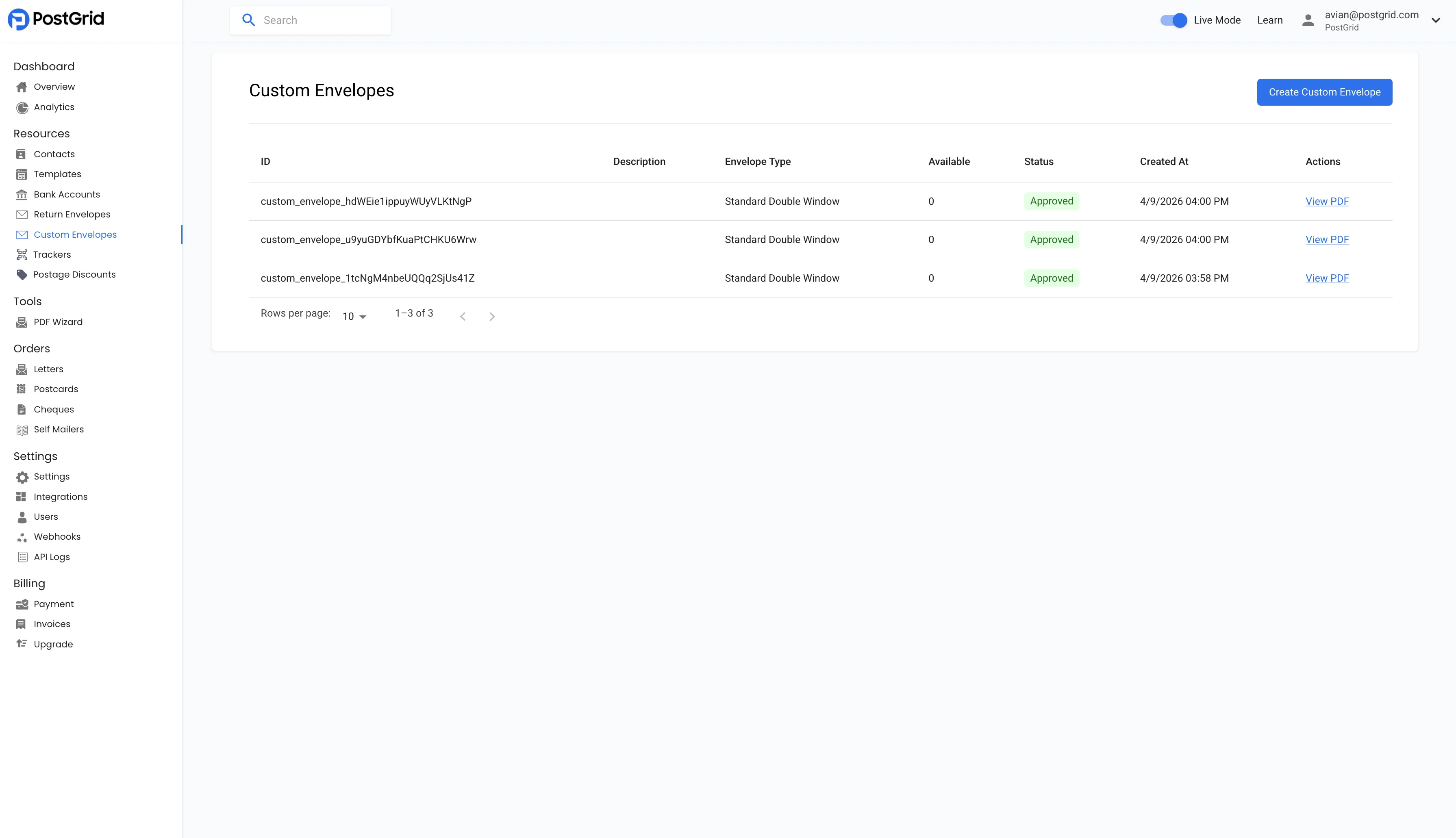This screenshot has height=838, width=1456.
Task: View PDF for envelope 1tcNgM4nbeUQQq2SjUs41Z
Action: [x=1327, y=278]
